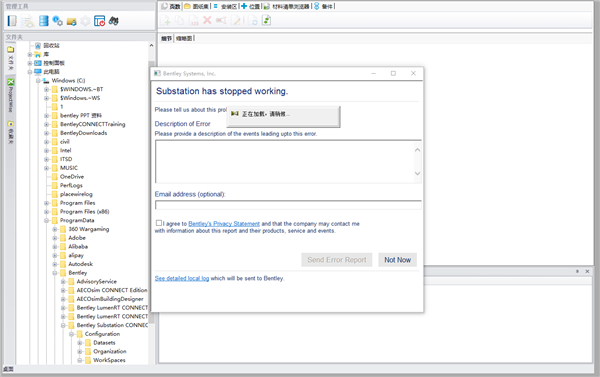Select the Autodesk folder under ProgramData
Screen dimensions: 600x377
coord(81,264)
